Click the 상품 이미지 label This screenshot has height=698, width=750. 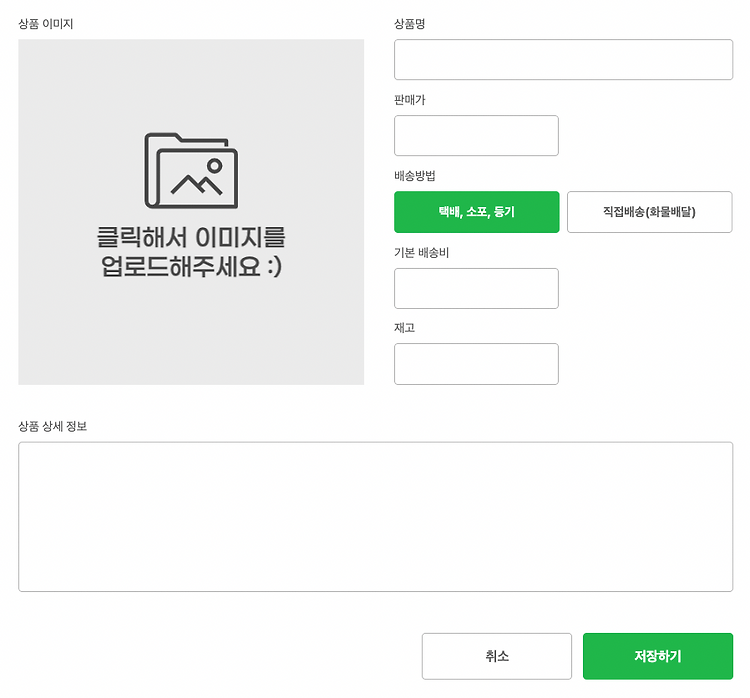tap(45, 24)
